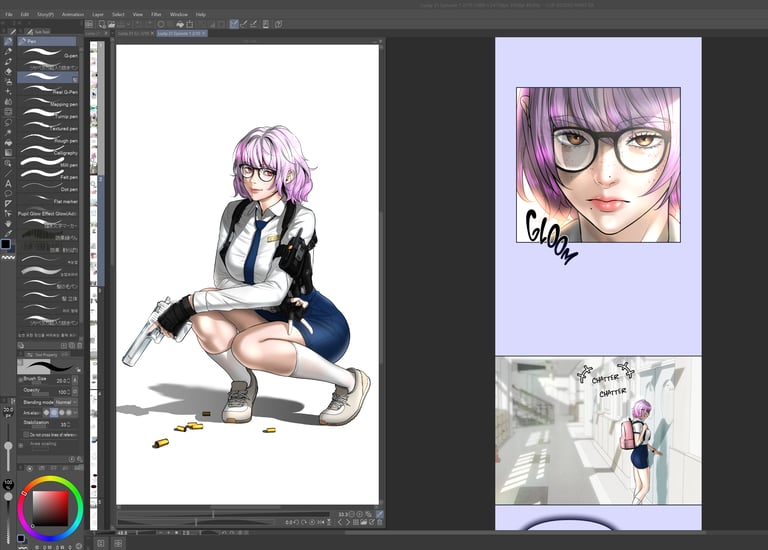768x550 pixels.
Task: Open the Filter menu
Action: (x=156, y=15)
